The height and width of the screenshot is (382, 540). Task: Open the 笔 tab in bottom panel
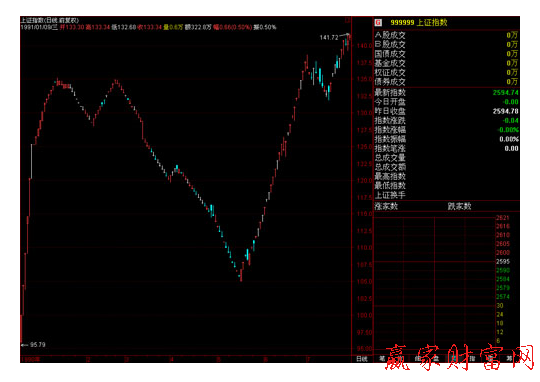[x=382, y=359]
